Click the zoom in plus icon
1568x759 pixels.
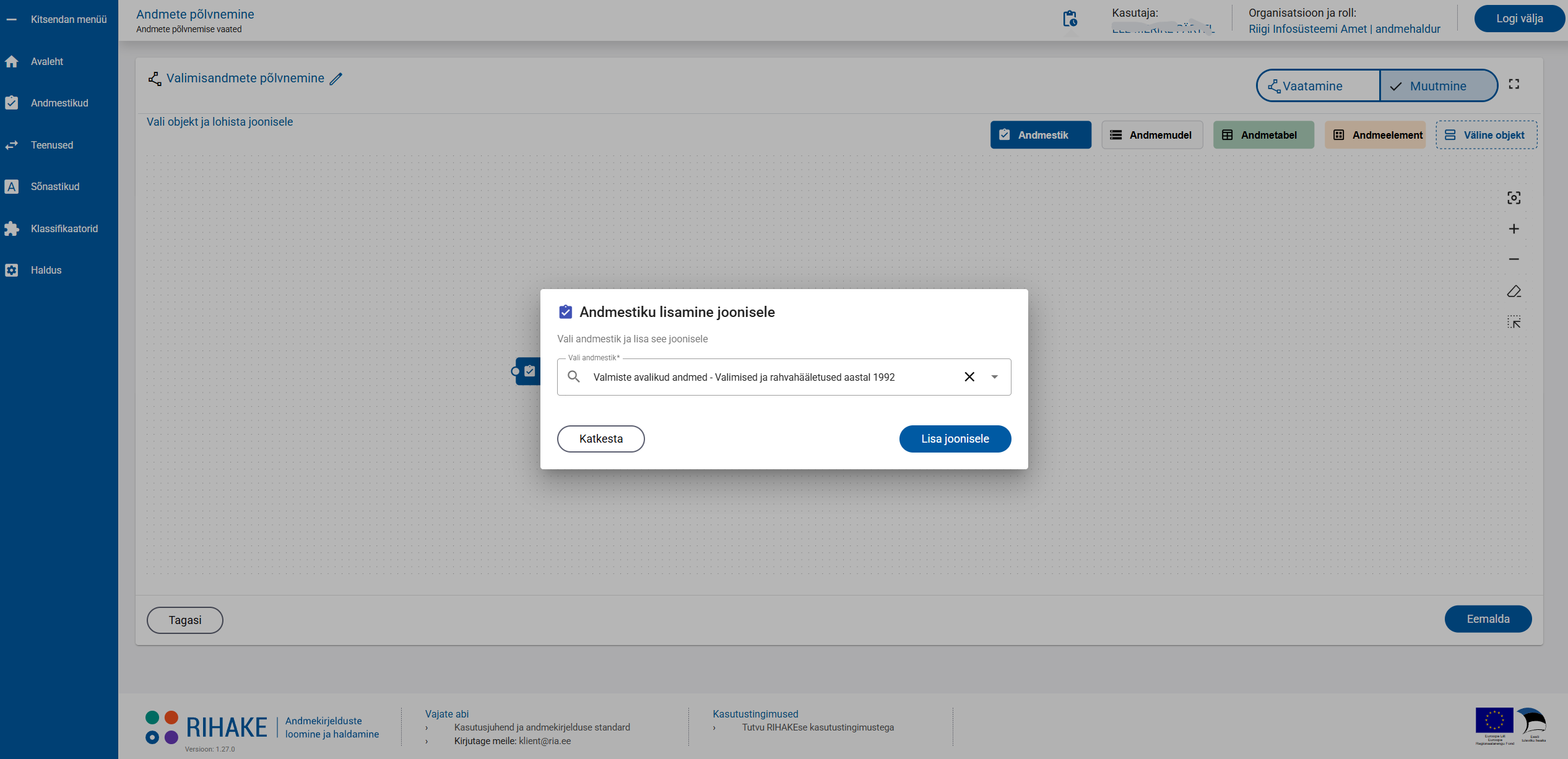point(1514,229)
